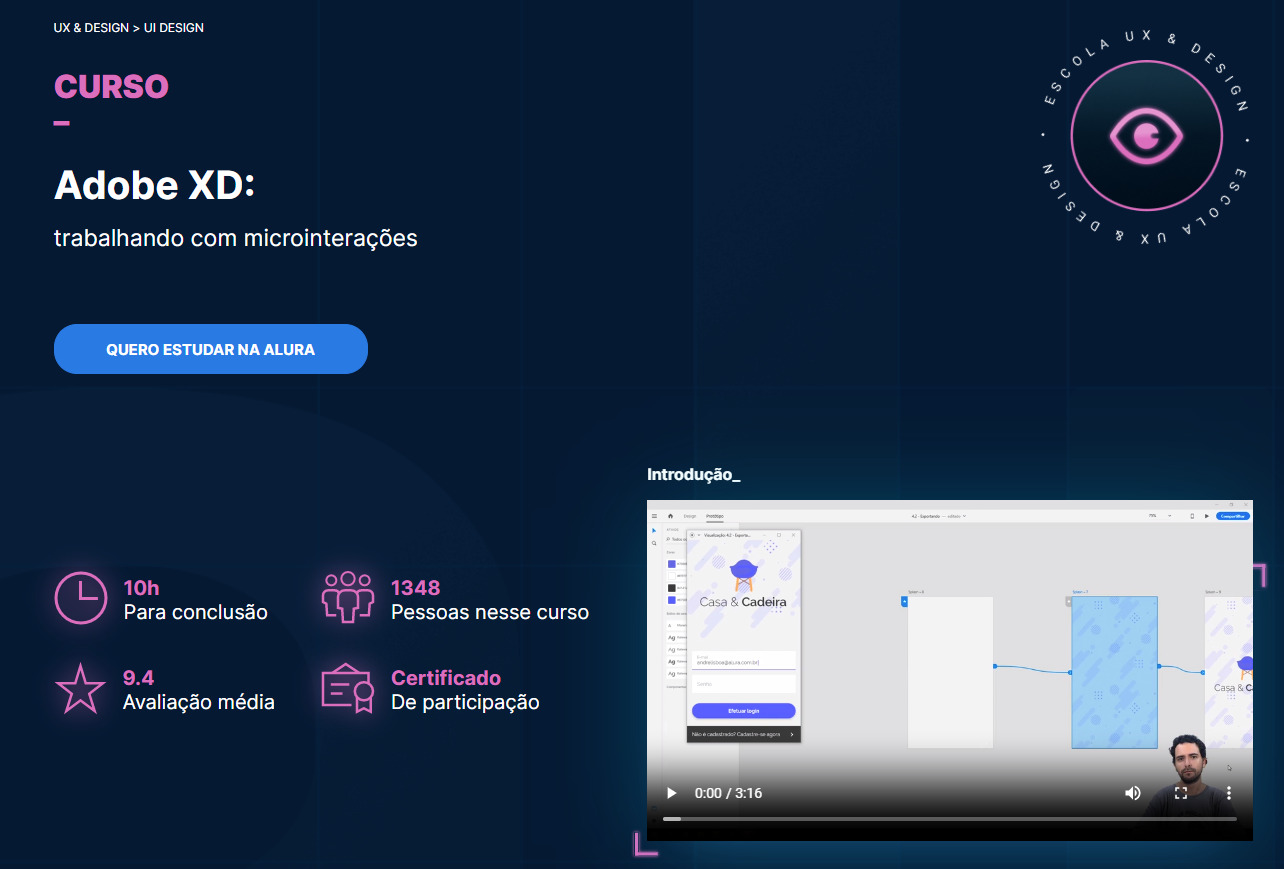
Task: Click the clock icon beside 10h
Action: click(80, 598)
